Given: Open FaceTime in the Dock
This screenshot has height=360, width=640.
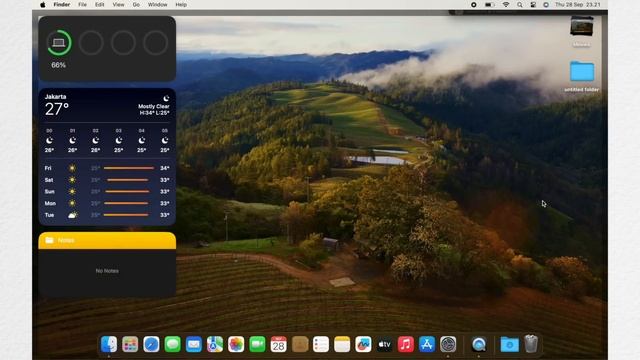Looking at the screenshot, I should pyautogui.click(x=257, y=344).
